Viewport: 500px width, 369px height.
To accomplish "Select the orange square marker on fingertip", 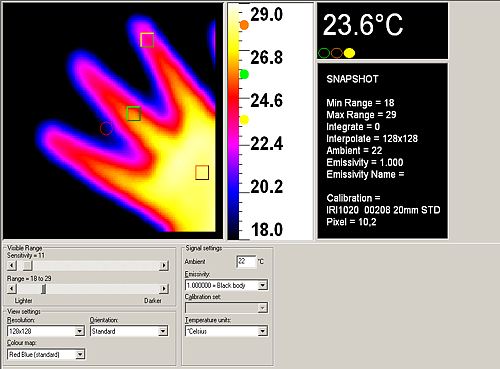I will click(x=147, y=40).
